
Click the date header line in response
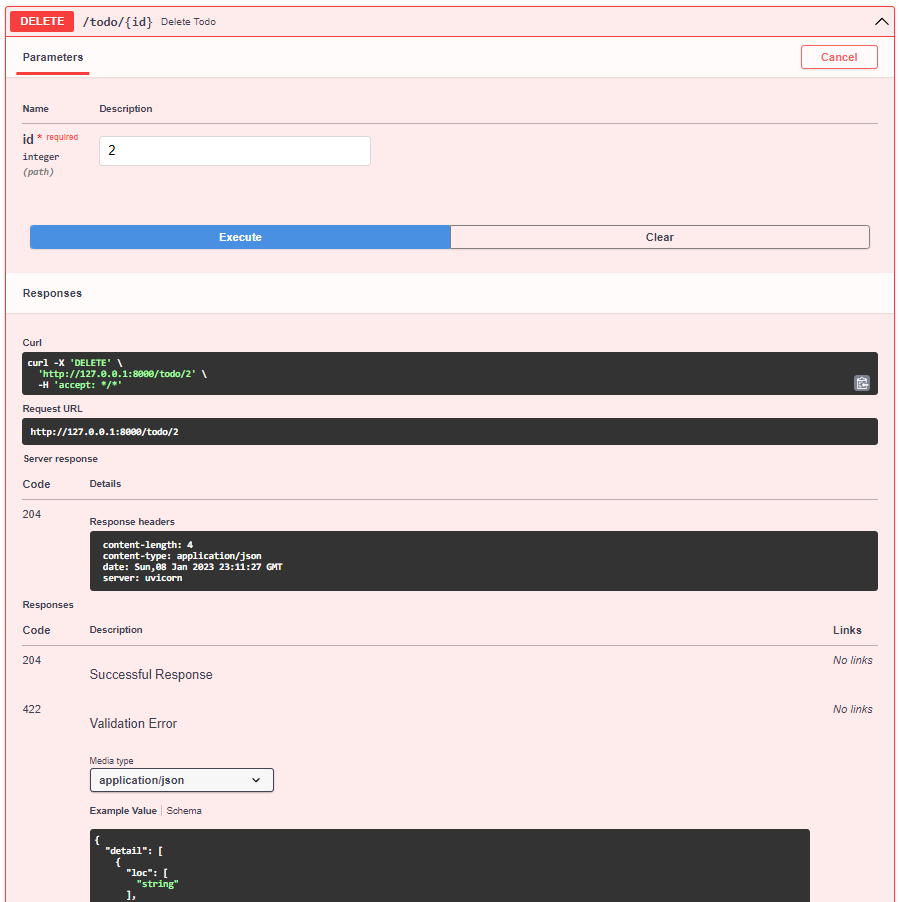click(x=192, y=566)
